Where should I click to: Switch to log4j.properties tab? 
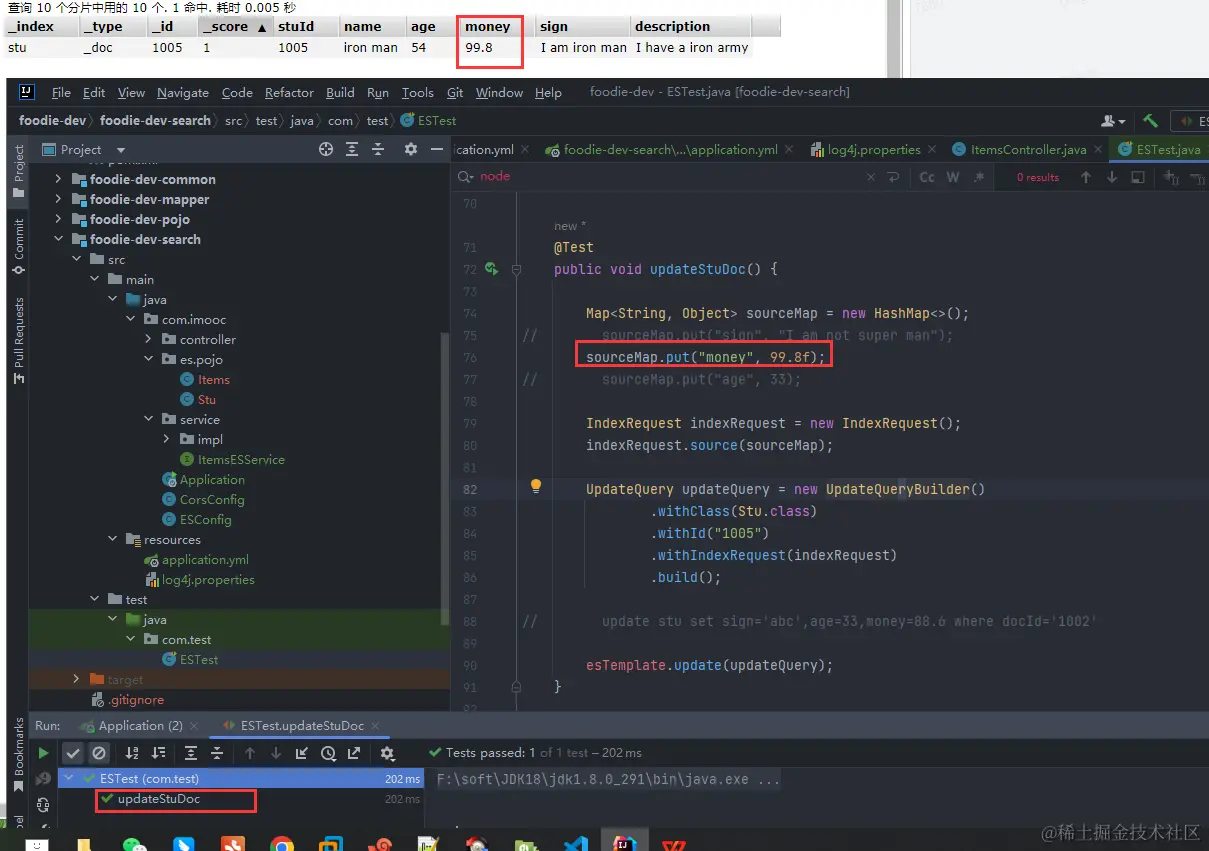click(874, 149)
